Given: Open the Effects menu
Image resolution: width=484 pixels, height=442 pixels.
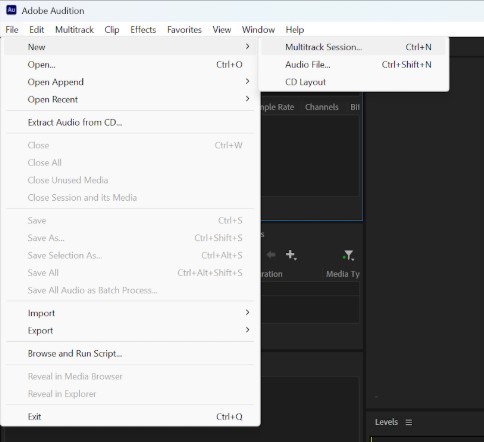Looking at the screenshot, I should 143,30.
